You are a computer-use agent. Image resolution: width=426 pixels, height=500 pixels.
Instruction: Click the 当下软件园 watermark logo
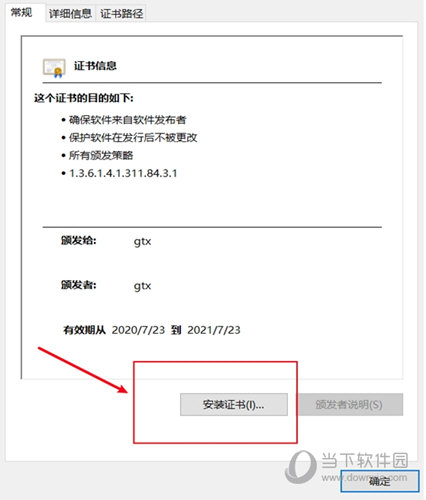point(347,465)
